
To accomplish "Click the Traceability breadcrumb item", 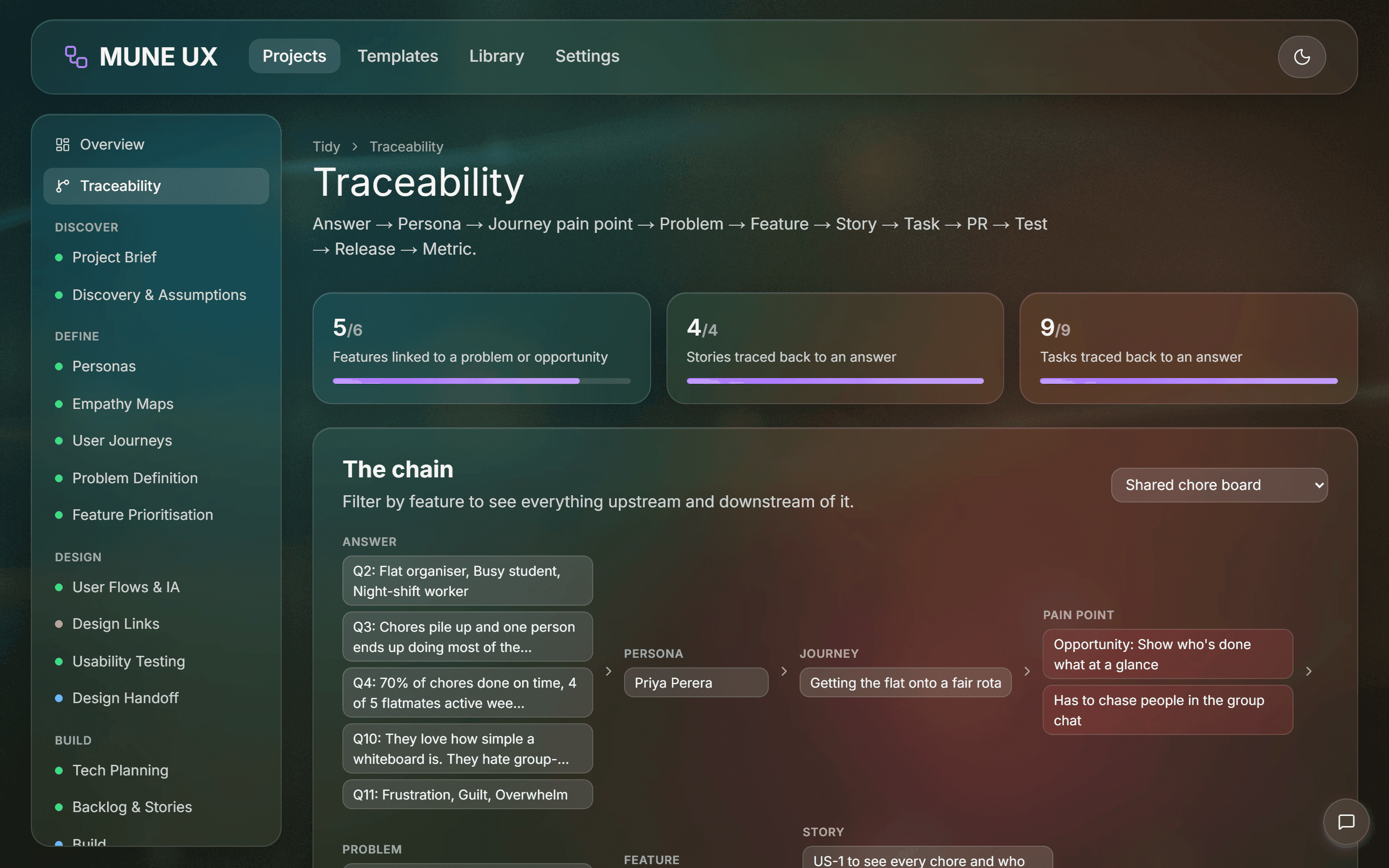I will click(407, 147).
